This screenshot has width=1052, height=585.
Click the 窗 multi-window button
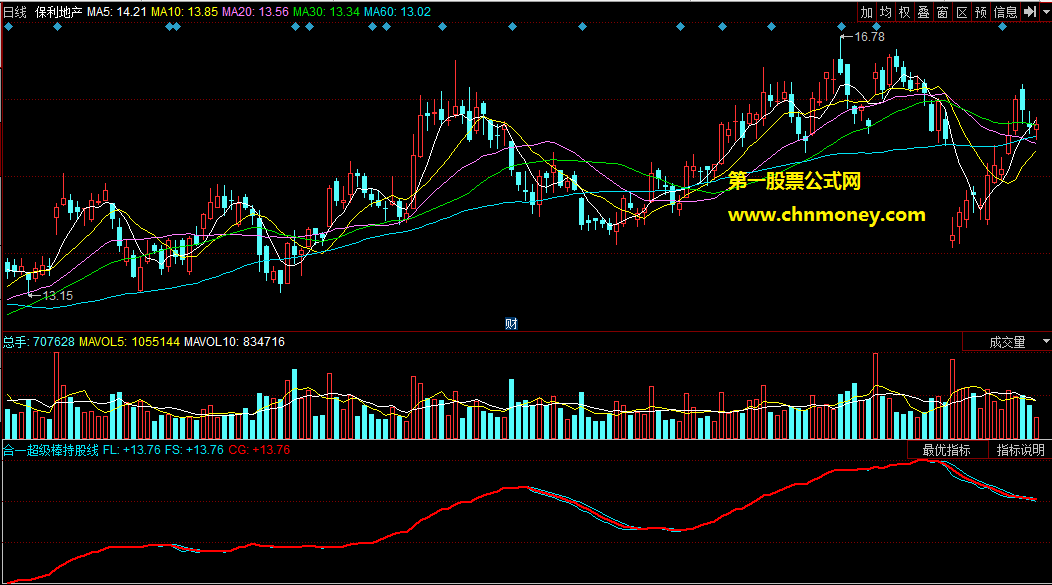(943, 12)
